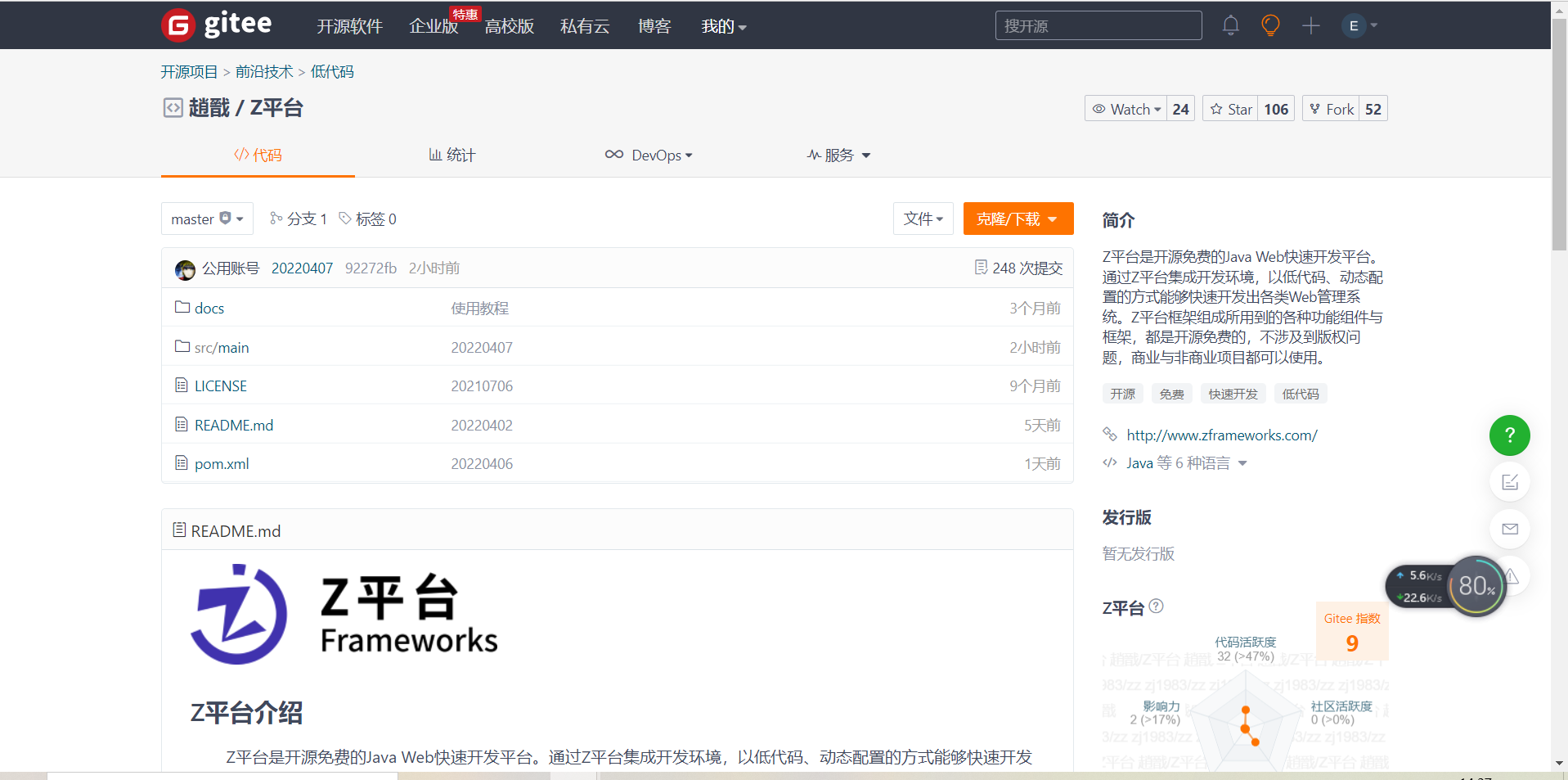Viewport: 1568px width, 780px height.
Task: Expand the 服务 tab menu
Action: click(x=838, y=155)
